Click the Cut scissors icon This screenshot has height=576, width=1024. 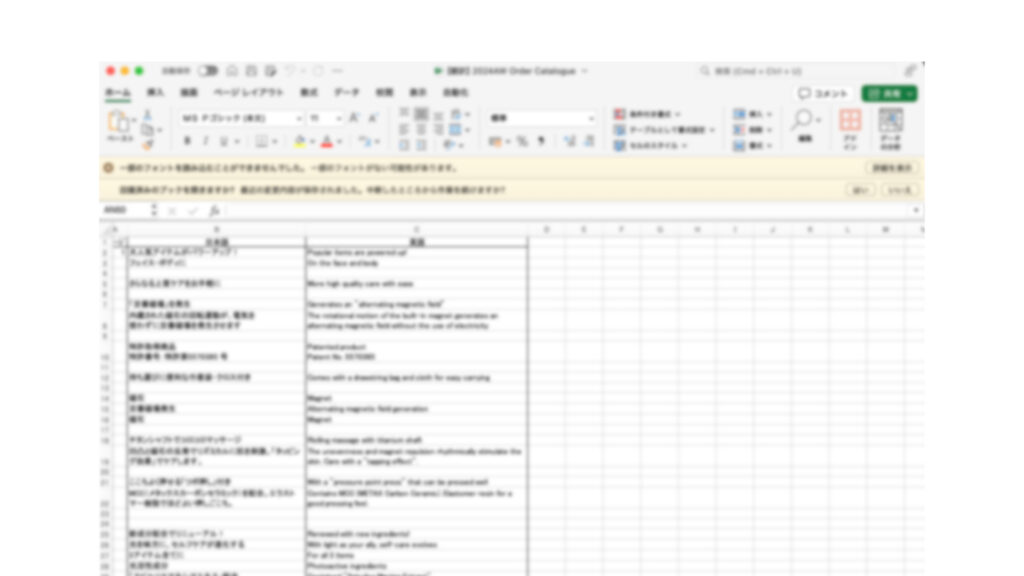pos(148,115)
